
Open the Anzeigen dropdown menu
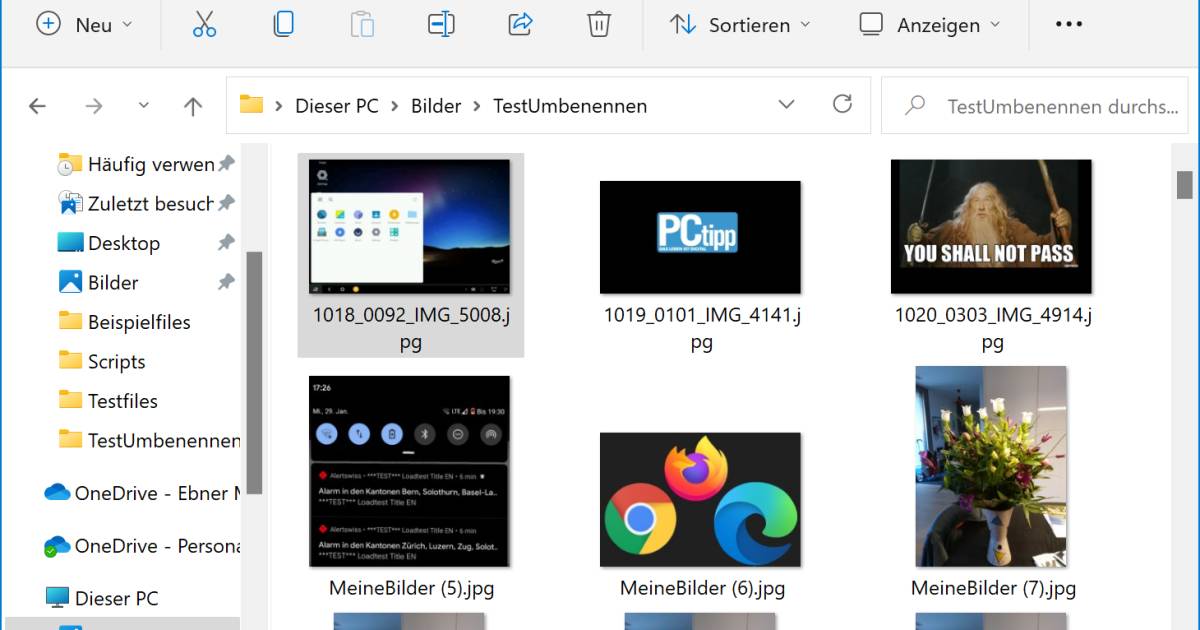931,25
